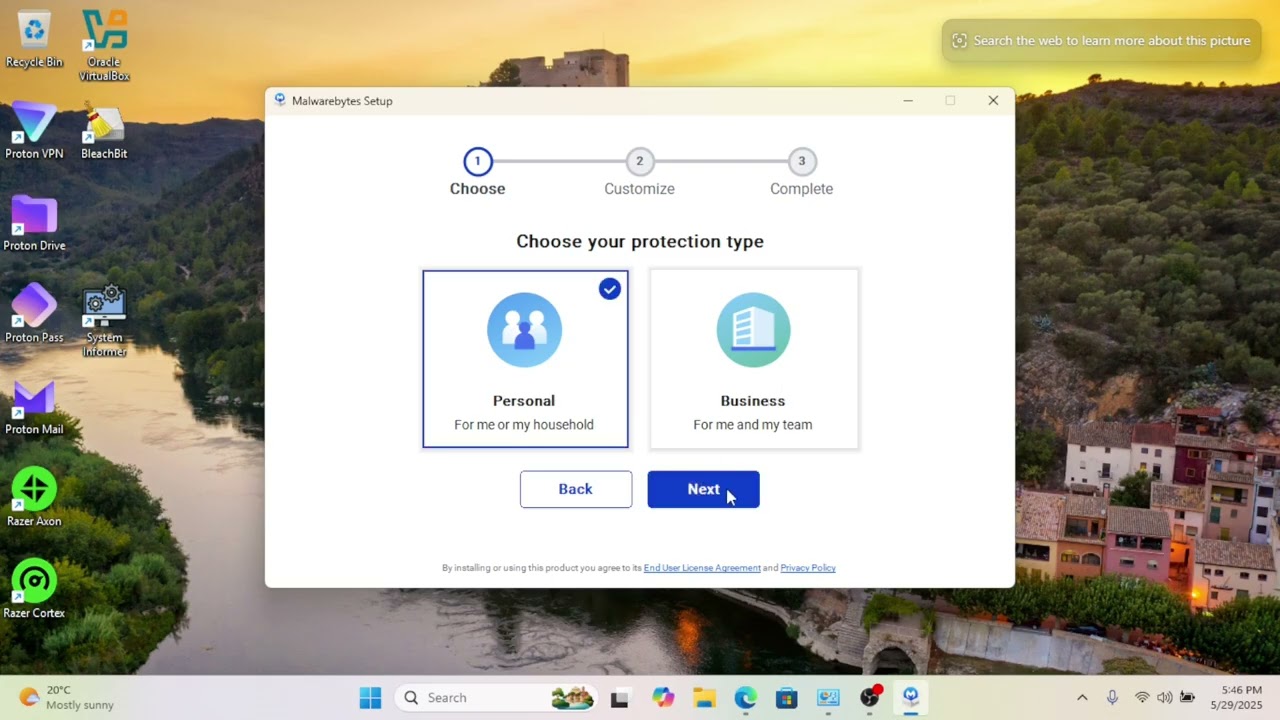Screen dimensions: 1280x720
Task: Open File Explorer from the taskbar
Action: tap(704, 698)
